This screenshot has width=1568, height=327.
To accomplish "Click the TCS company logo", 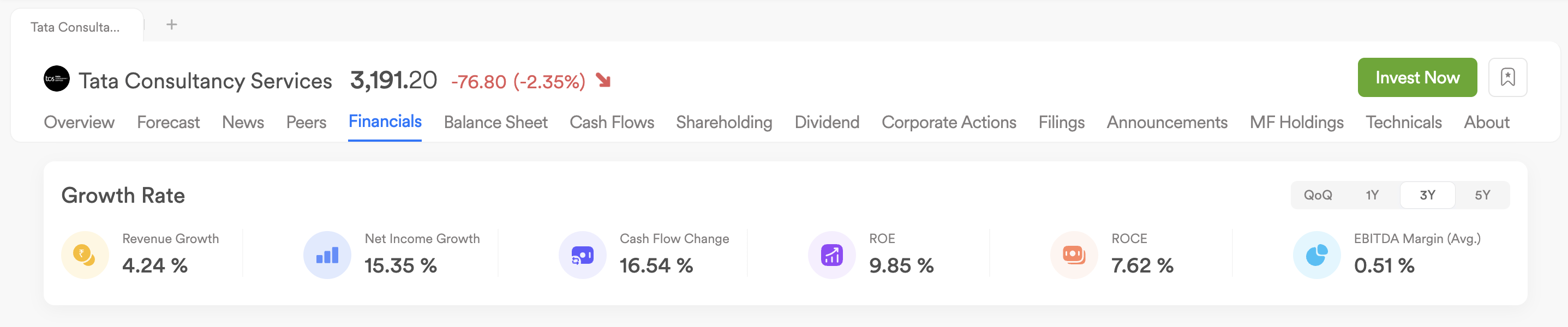I will pyautogui.click(x=57, y=79).
